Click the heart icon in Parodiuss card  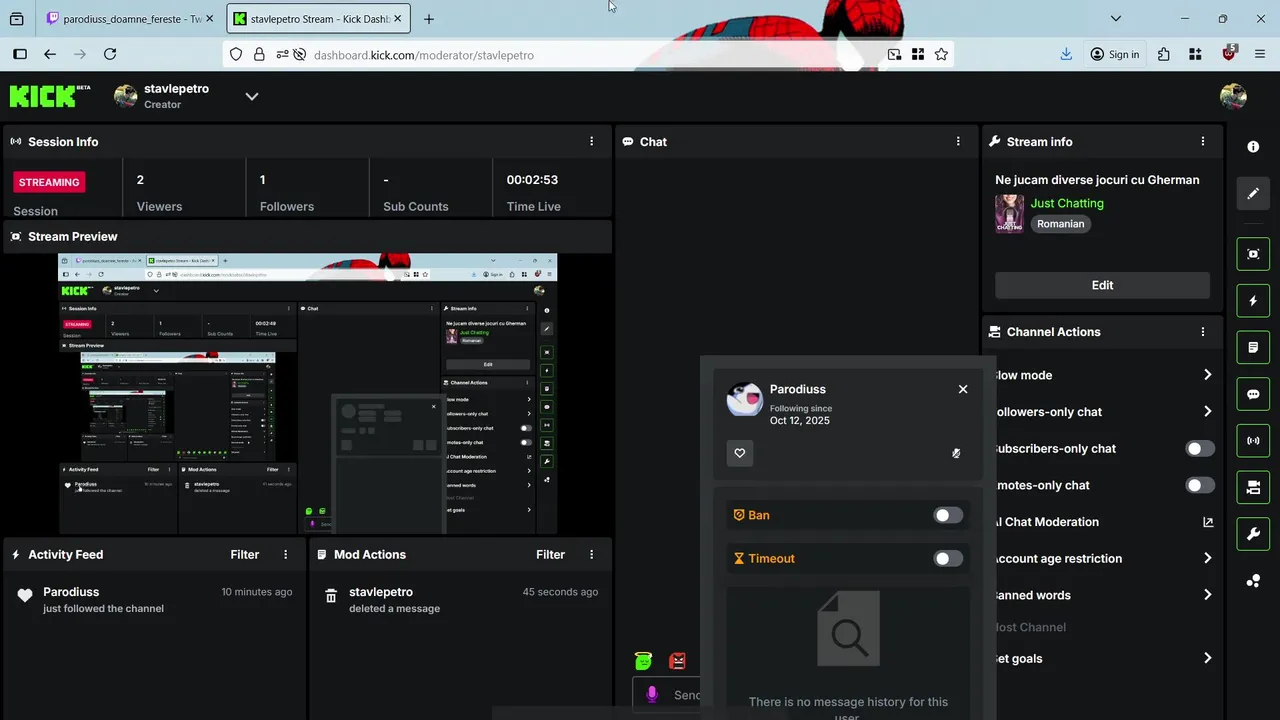[x=740, y=453]
